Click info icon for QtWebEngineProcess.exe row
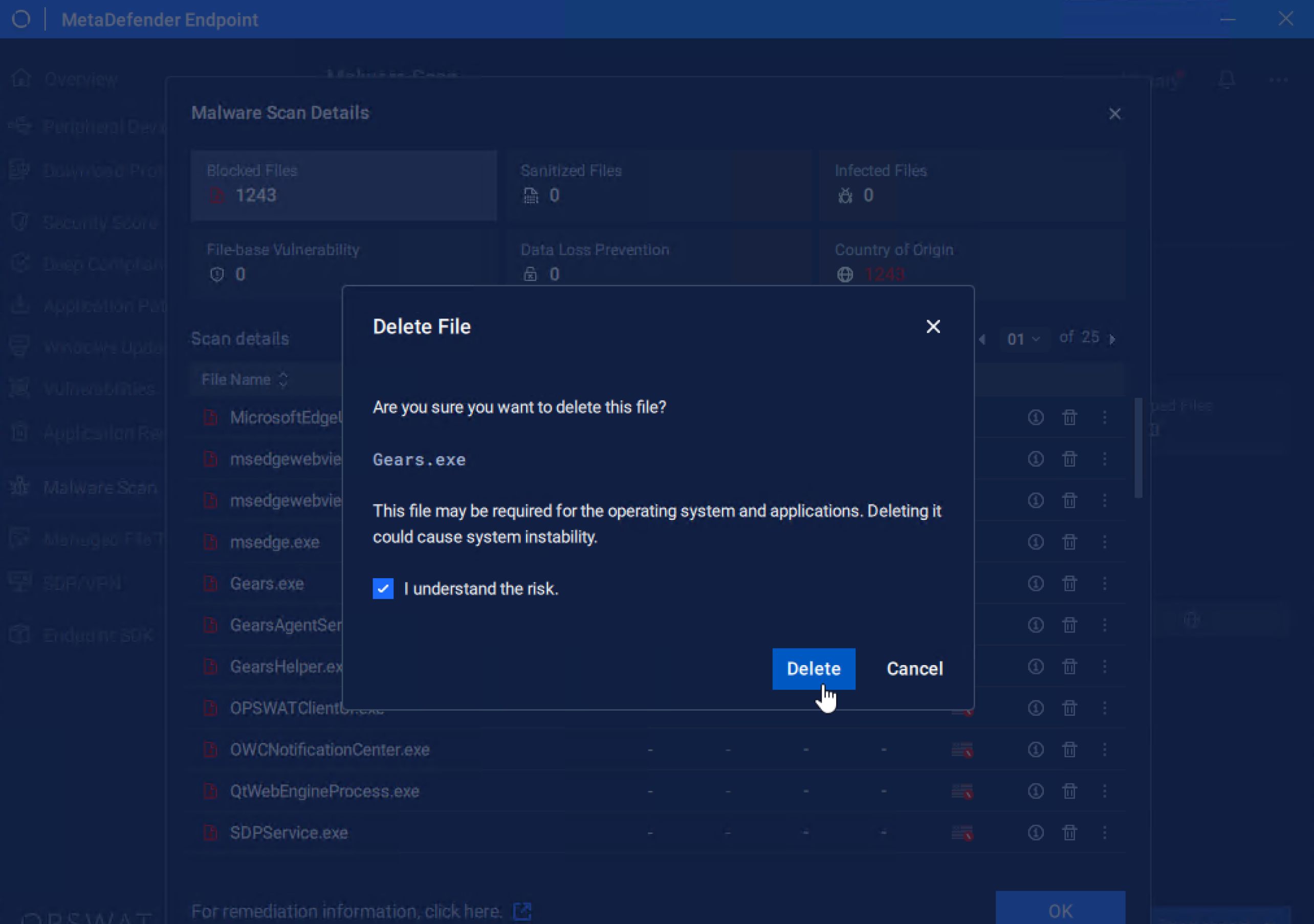The height and width of the screenshot is (924, 1314). pyautogui.click(x=1035, y=791)
